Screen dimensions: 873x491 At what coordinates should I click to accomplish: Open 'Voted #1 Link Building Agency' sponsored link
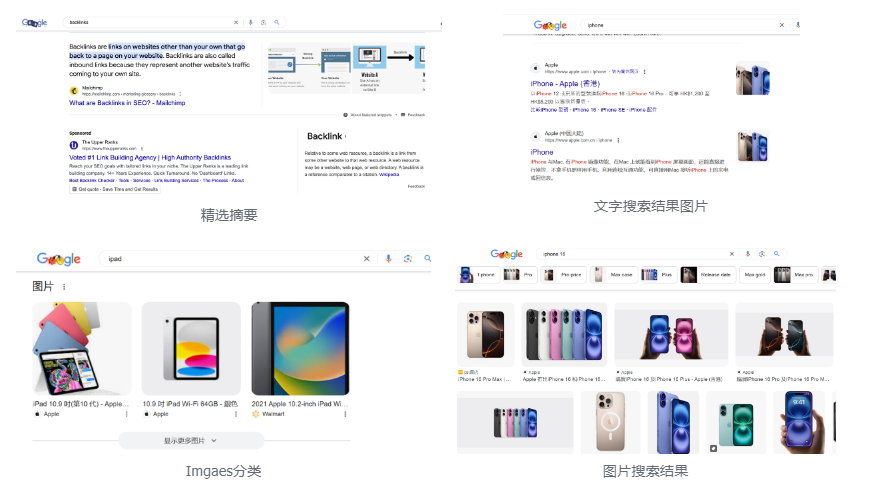(x=150, y=158)
